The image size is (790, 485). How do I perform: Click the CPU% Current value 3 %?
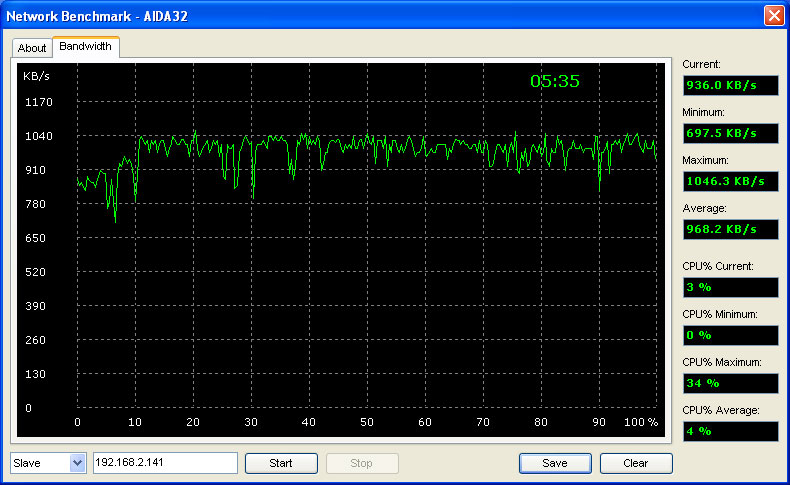coord(731,287)
